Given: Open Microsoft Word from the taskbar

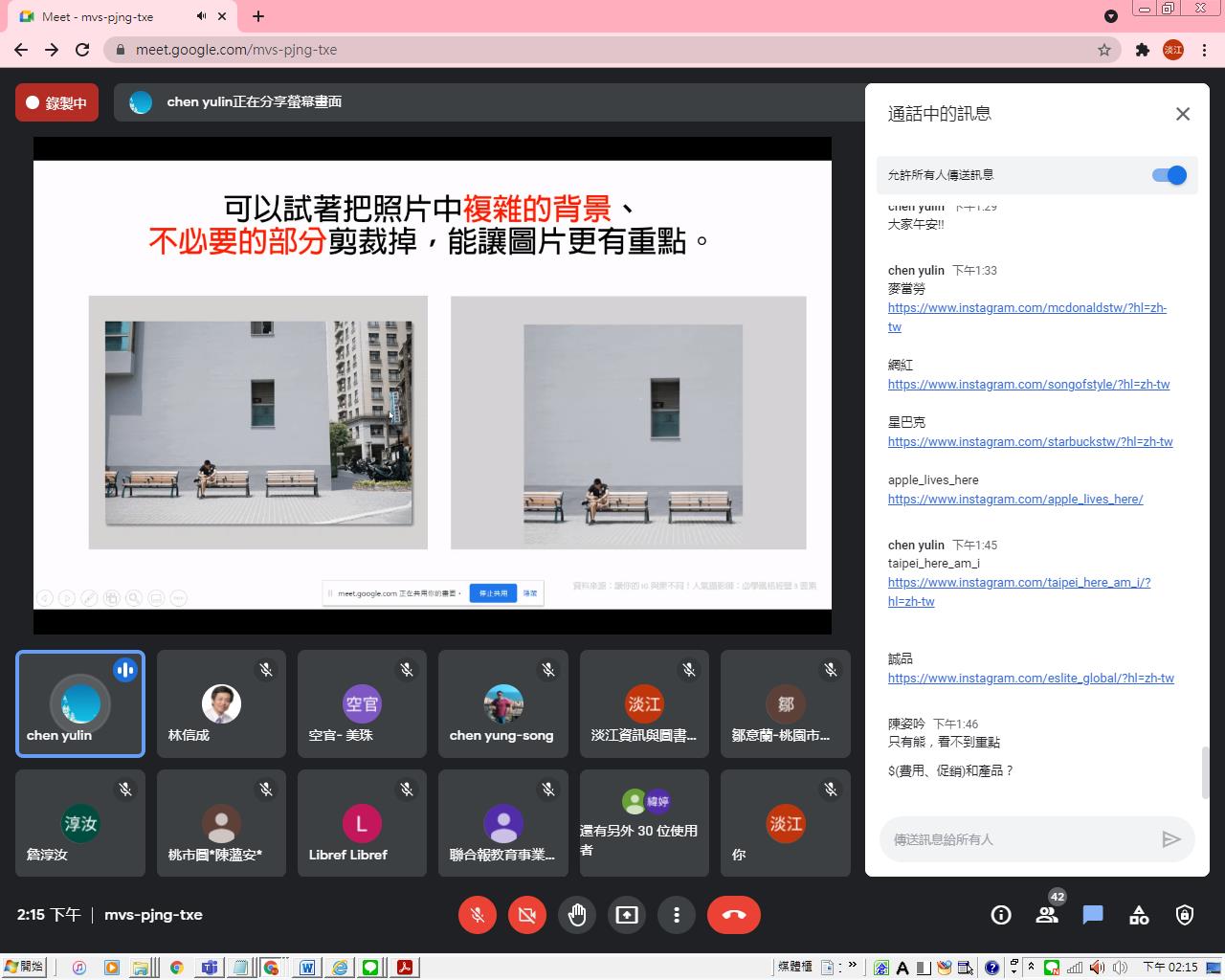Looking at the screenshot, I should coord(306,968).
